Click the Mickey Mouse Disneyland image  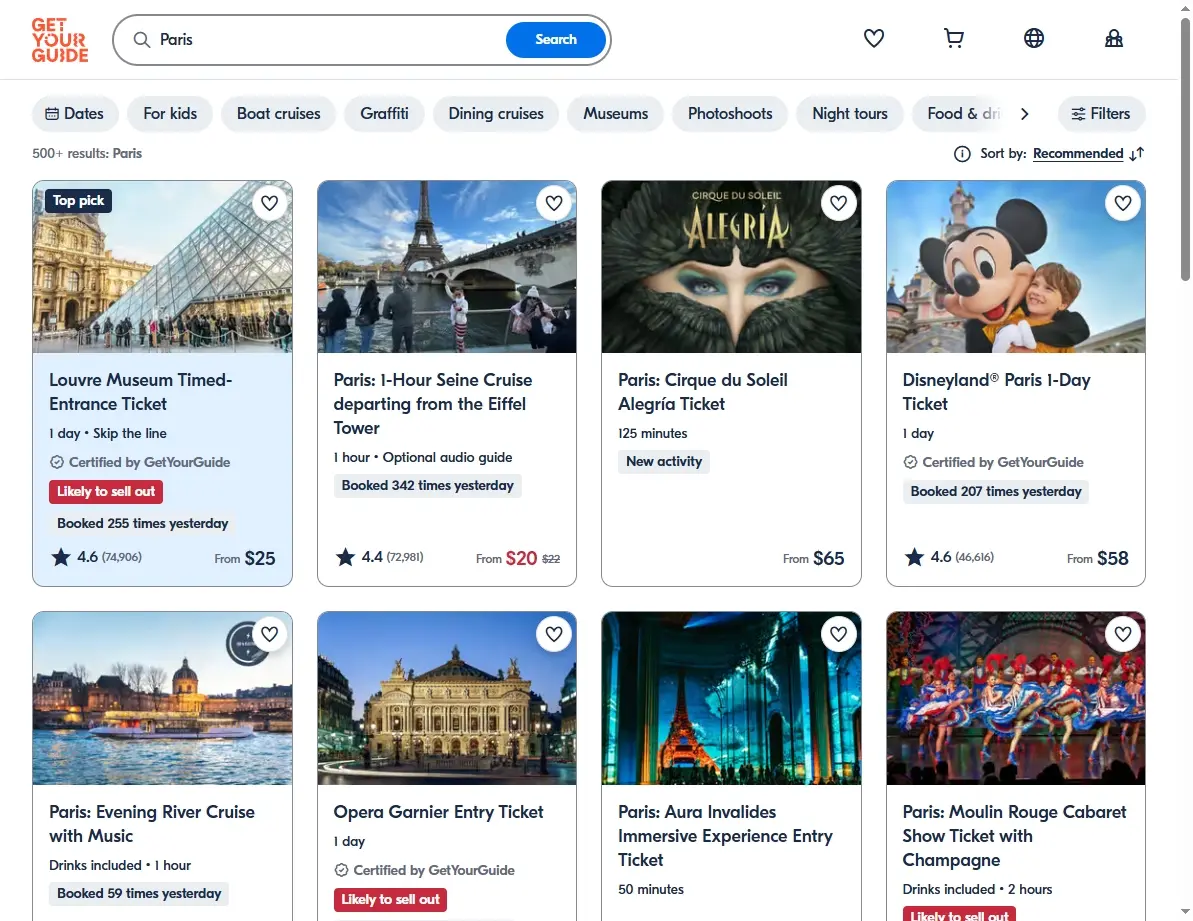1016,267
